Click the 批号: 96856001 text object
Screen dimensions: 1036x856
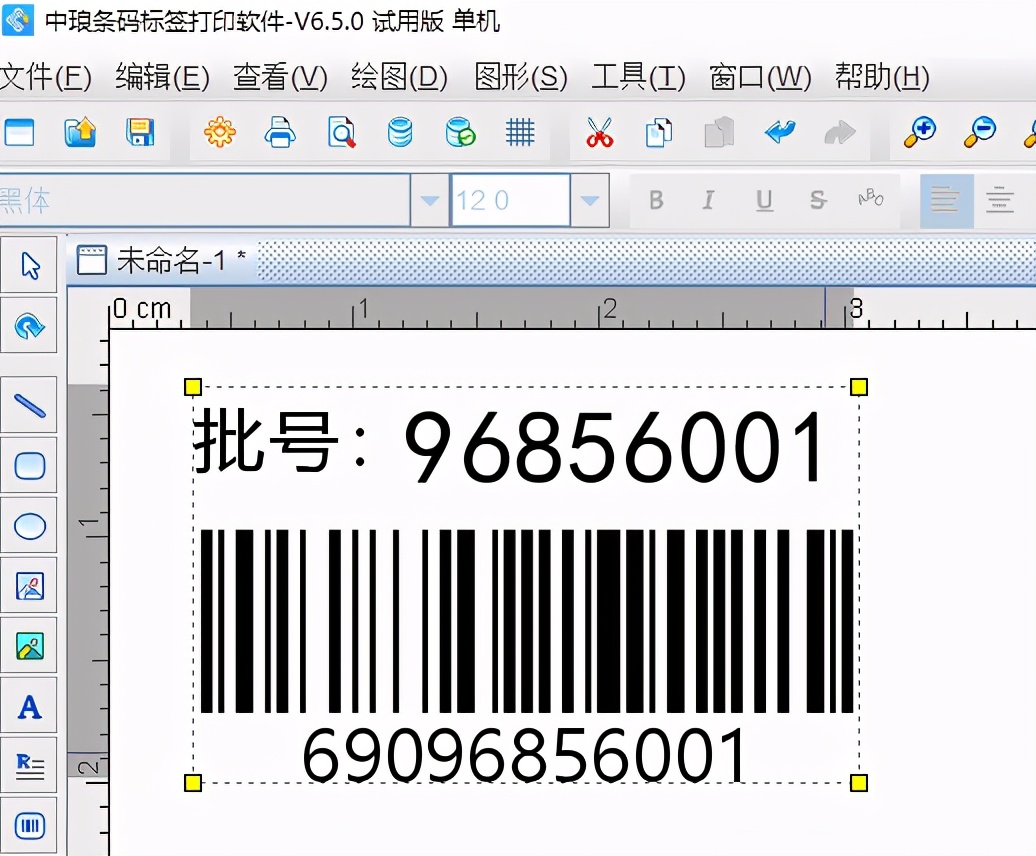[x=509, y=445]
